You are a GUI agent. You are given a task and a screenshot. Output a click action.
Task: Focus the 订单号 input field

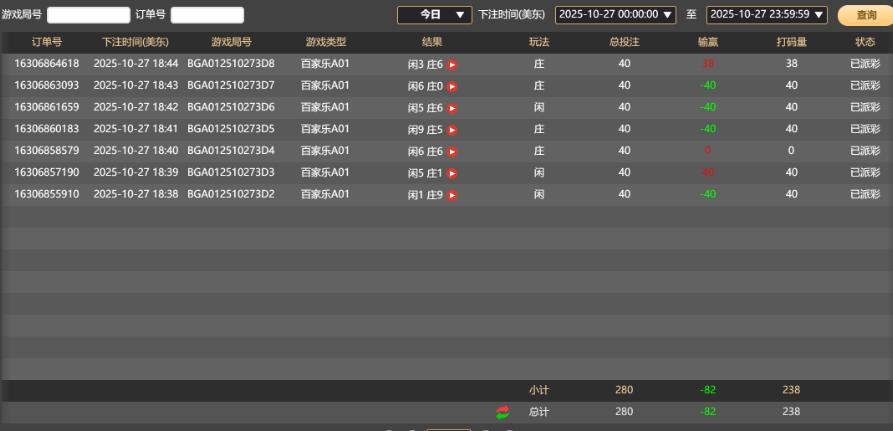click(x=207, y=15)
